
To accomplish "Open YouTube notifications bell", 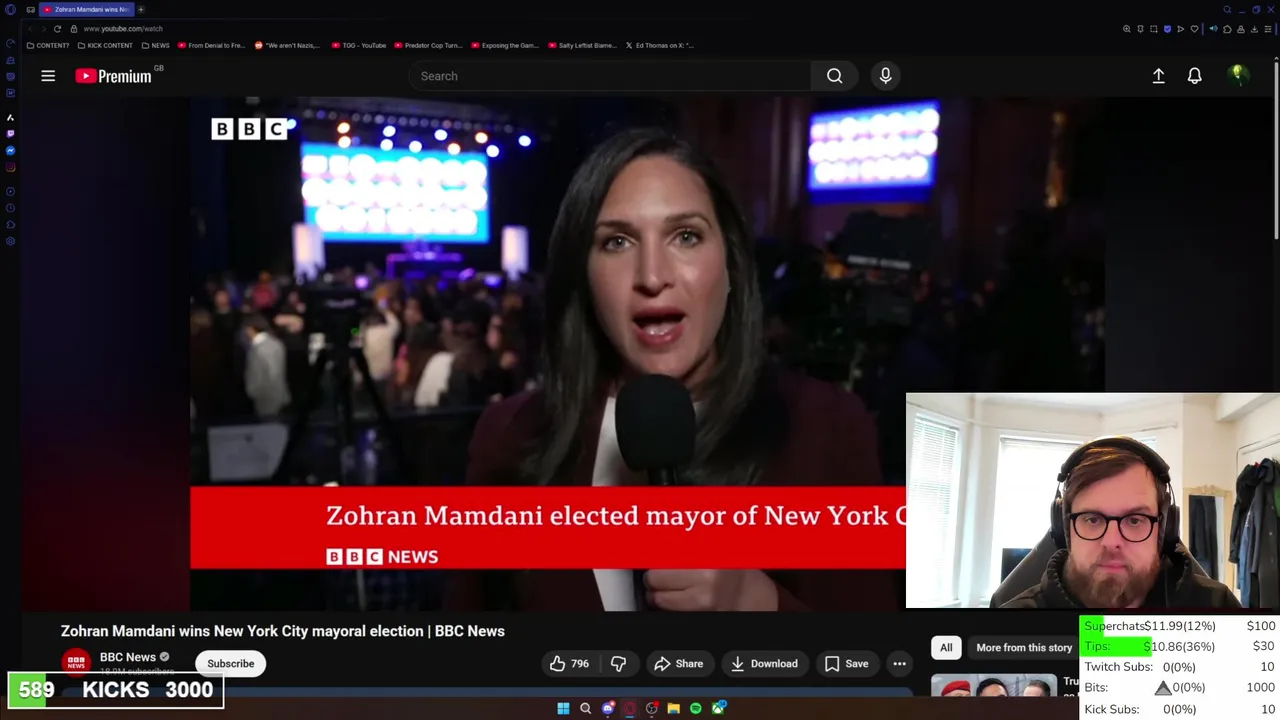I will pyautogui.click(x=1194, y=76).
